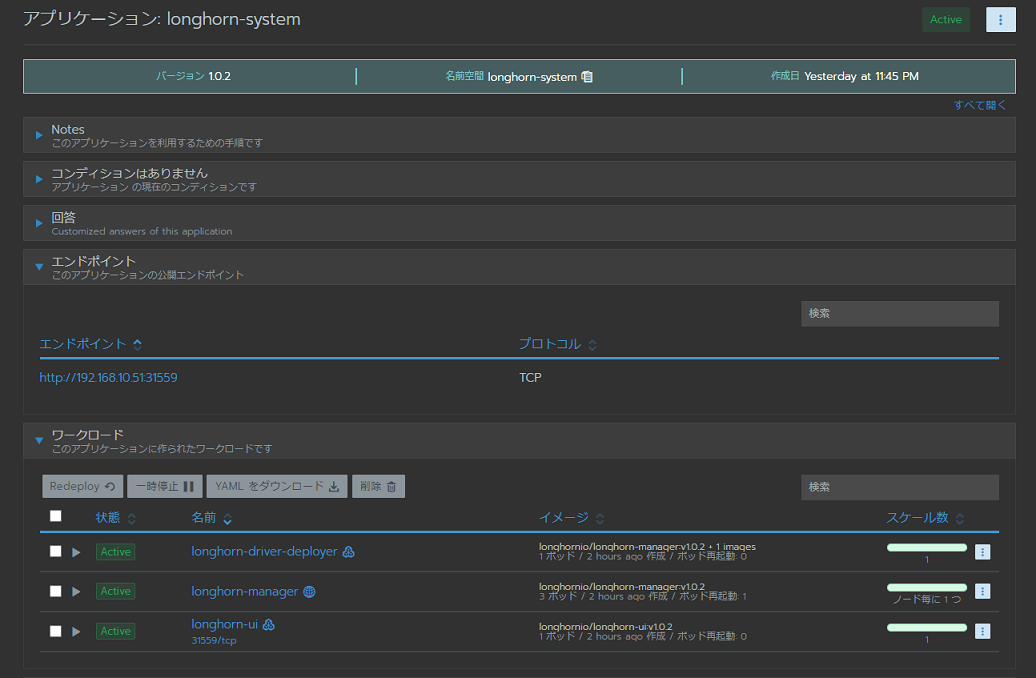The height and width of the screenshot is (678, 1036).
Task: Click すべて開く expand all link
Action: click(980, 105)
